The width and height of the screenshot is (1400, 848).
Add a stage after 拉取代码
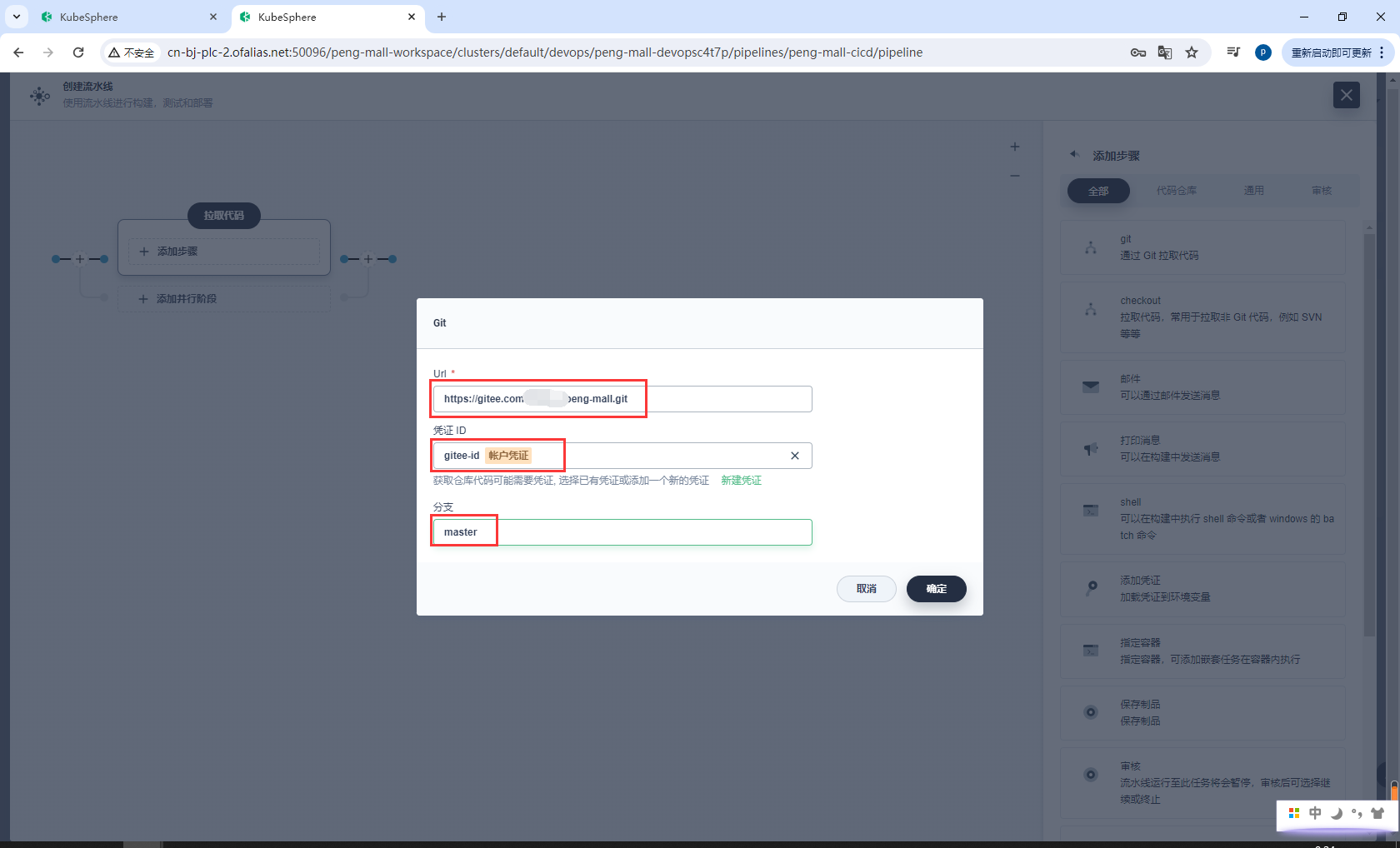[x=368, y=259]
